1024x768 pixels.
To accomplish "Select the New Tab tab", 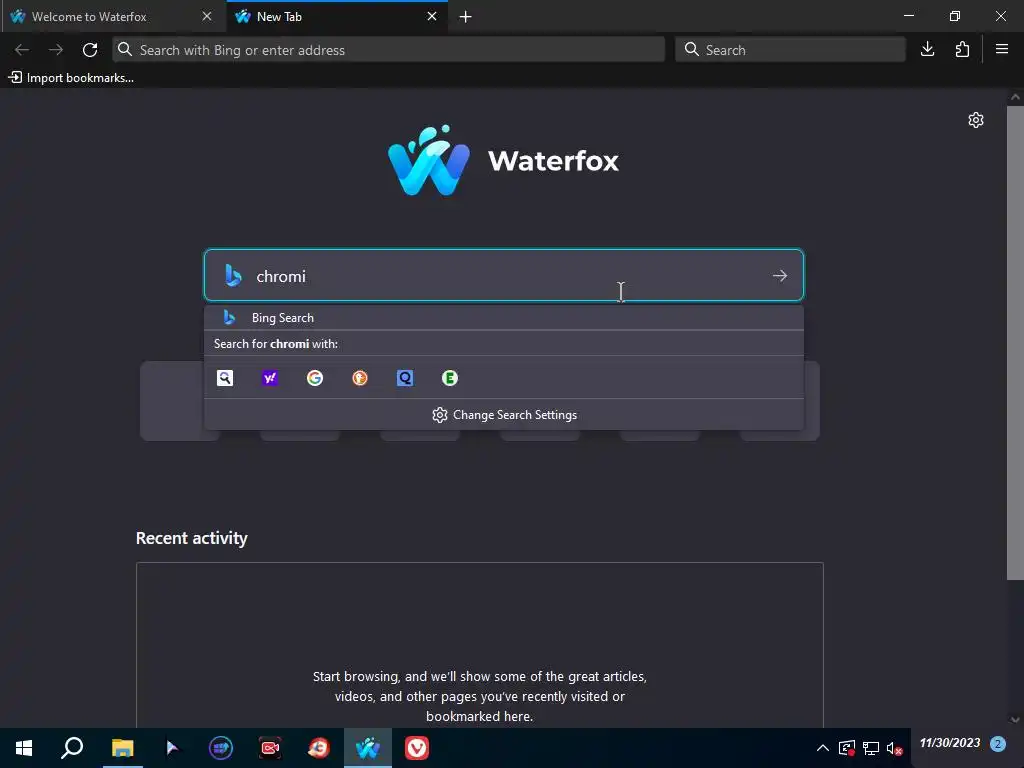I will click(x=337, y=16).
